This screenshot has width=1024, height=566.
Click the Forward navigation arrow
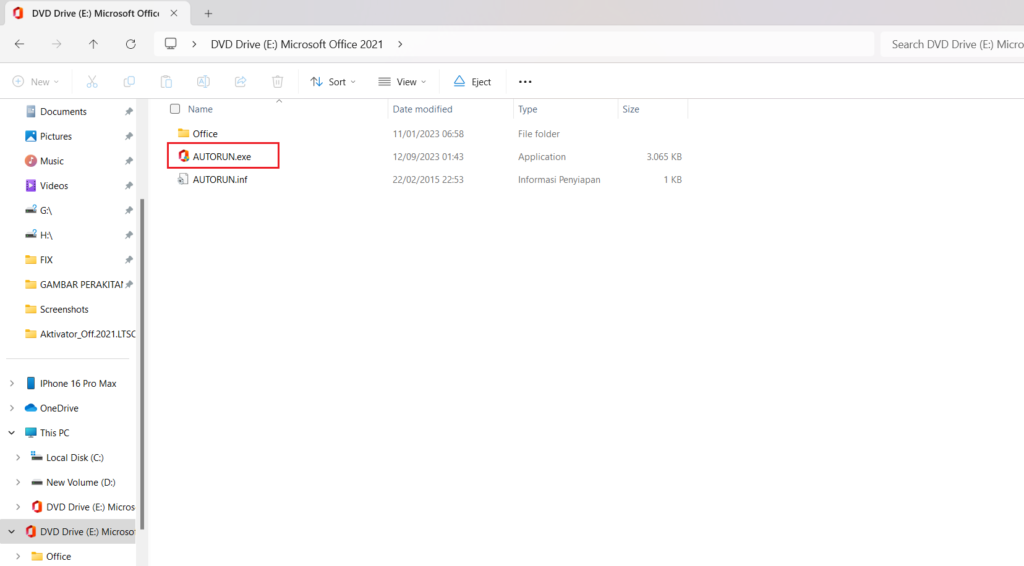pos(57,44)
